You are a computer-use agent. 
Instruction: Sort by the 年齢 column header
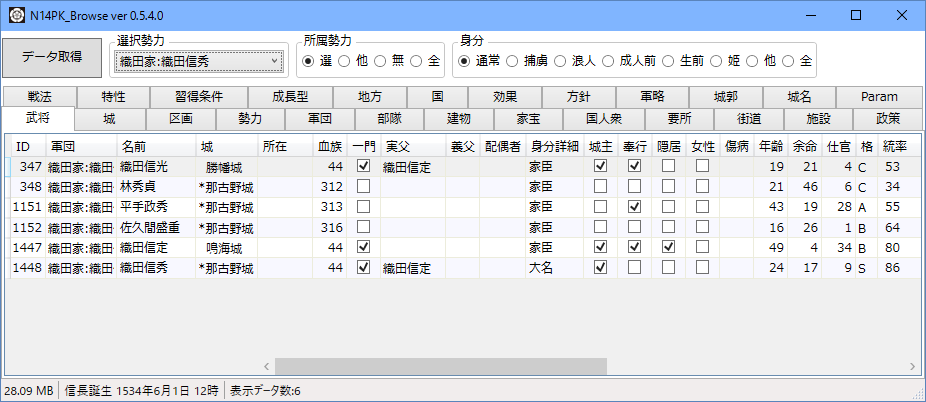coord(770,146)
